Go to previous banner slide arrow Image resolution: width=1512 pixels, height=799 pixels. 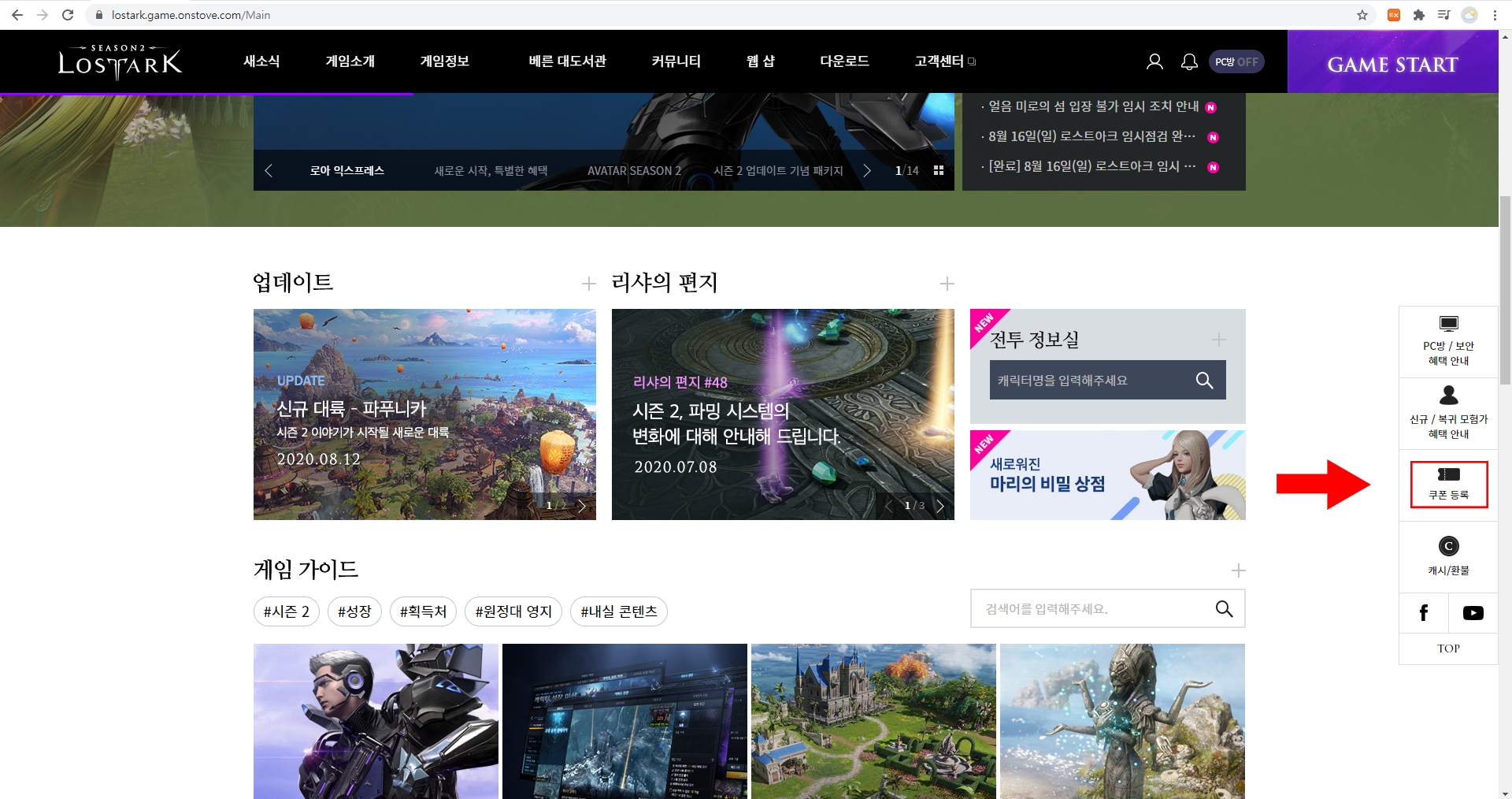tap(269, 171)
